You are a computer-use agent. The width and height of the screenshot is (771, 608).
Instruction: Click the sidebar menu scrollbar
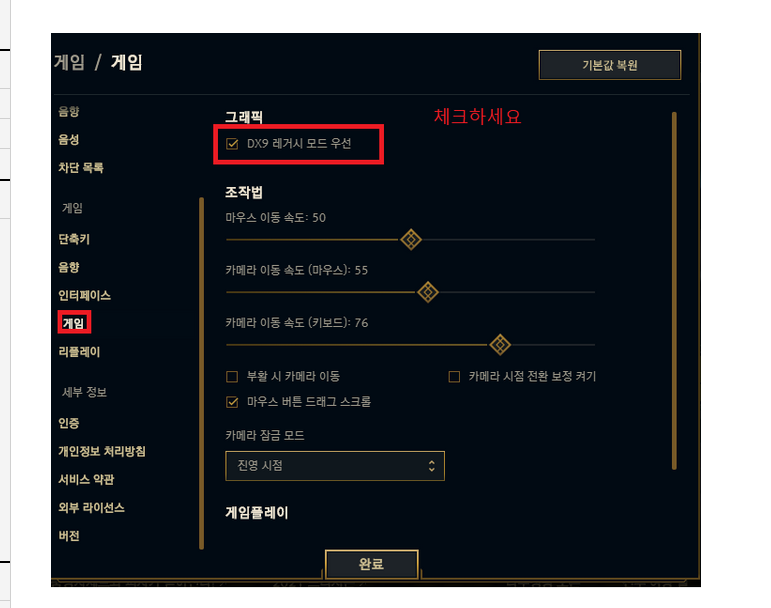coord(202,373)
